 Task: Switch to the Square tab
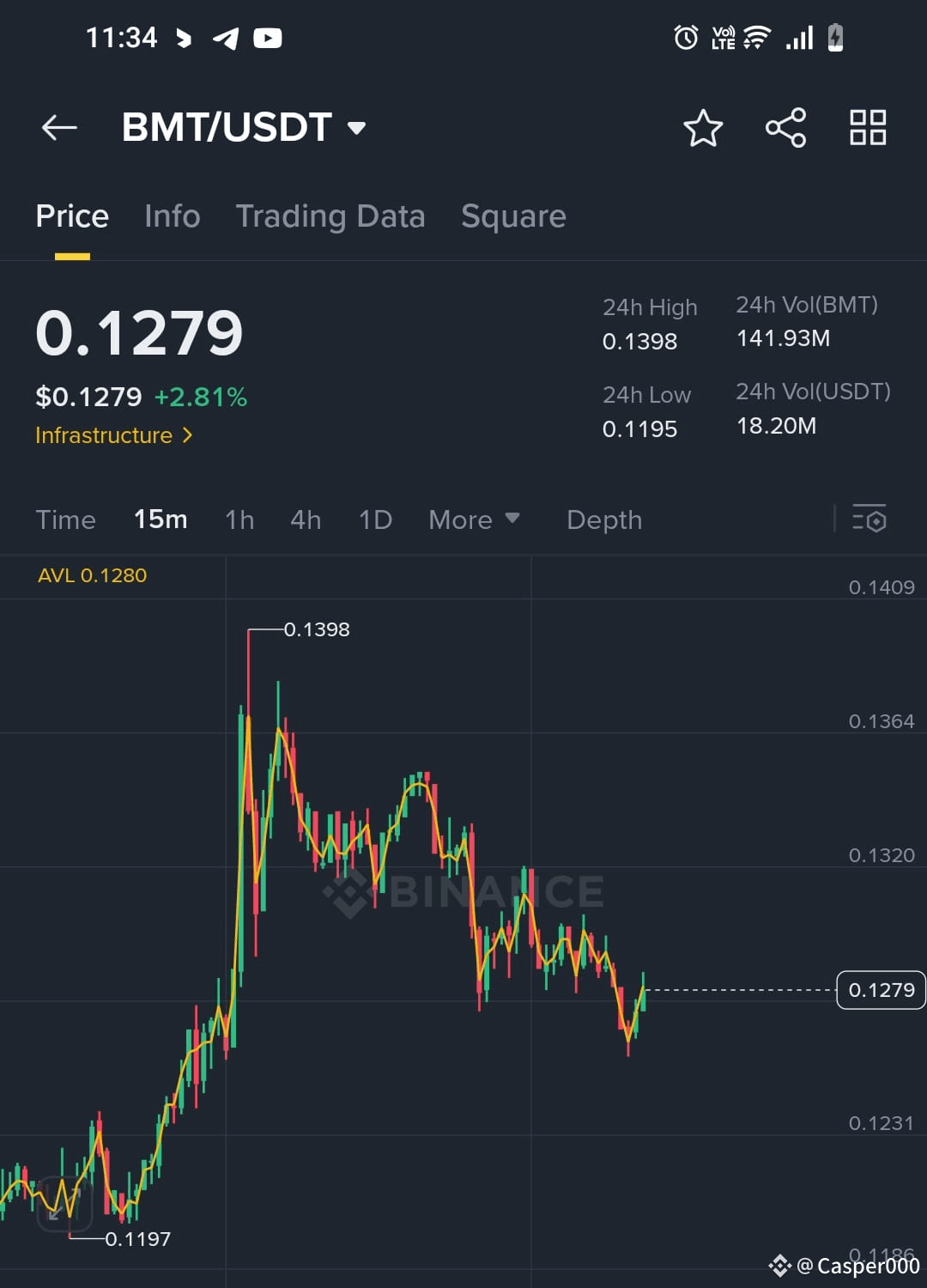513,216
